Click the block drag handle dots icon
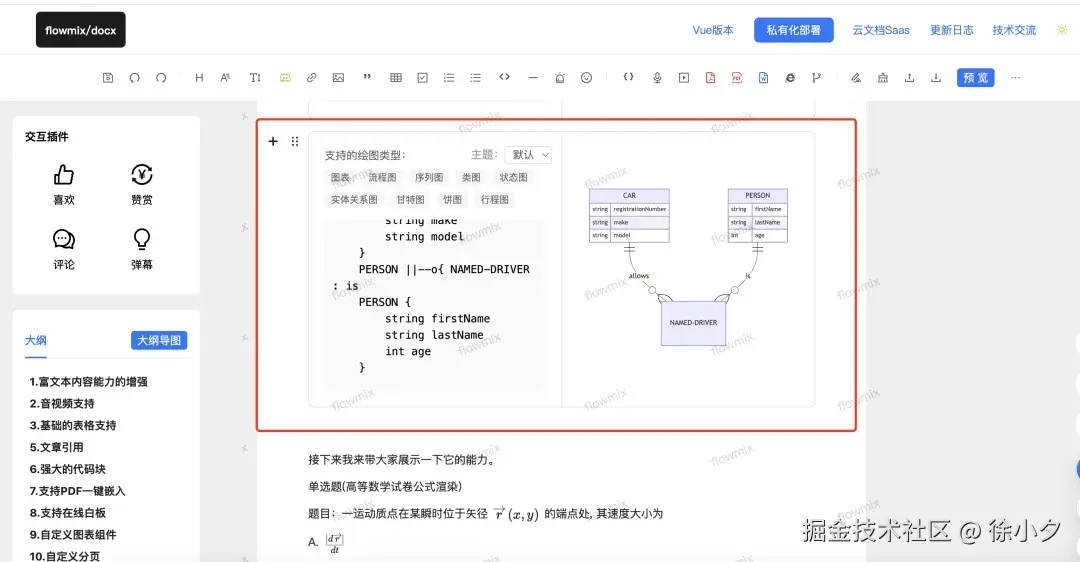The width and height of the screenshot is (1080, 562). pos(295,141)
